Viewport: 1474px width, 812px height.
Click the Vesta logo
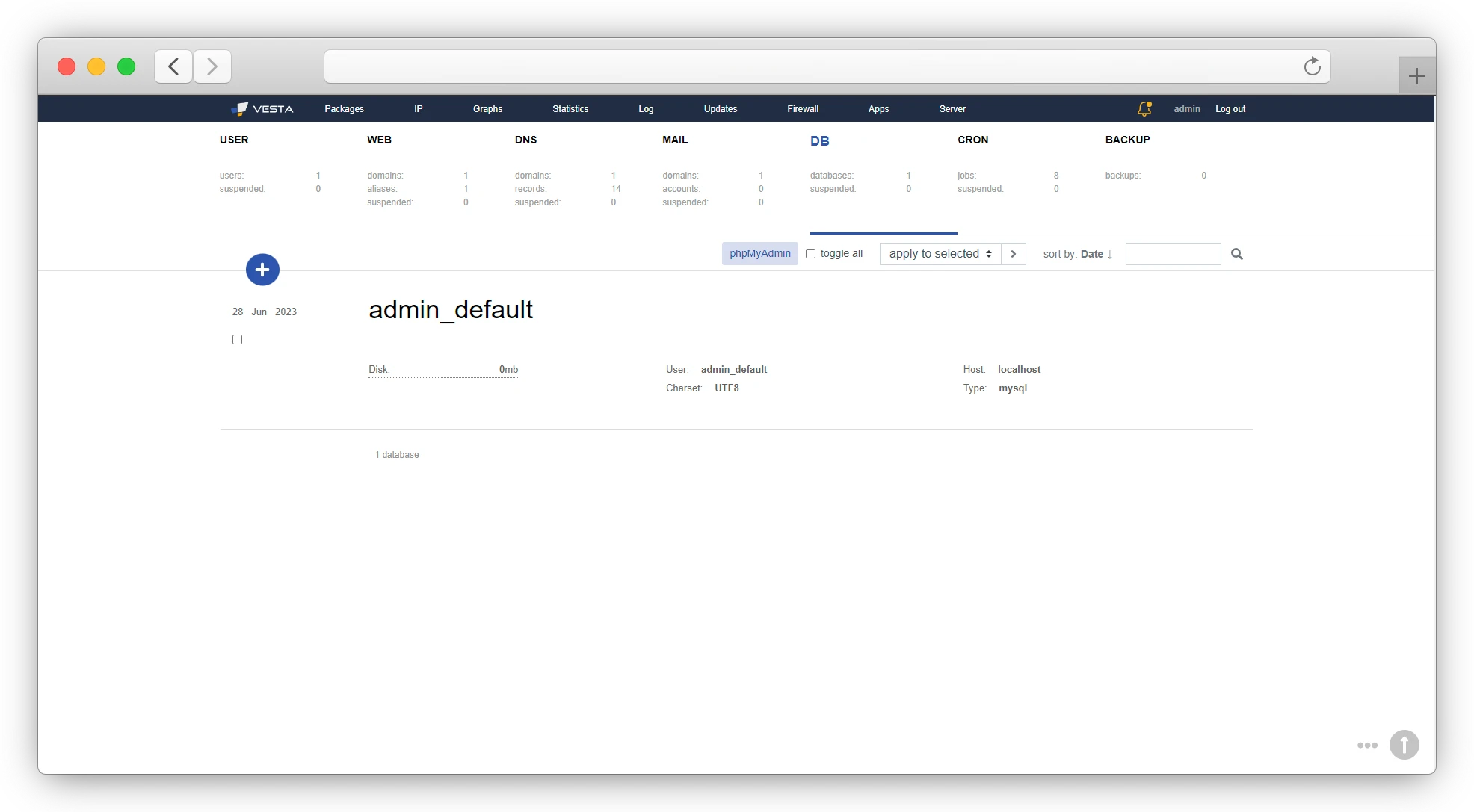click(262, 108)
